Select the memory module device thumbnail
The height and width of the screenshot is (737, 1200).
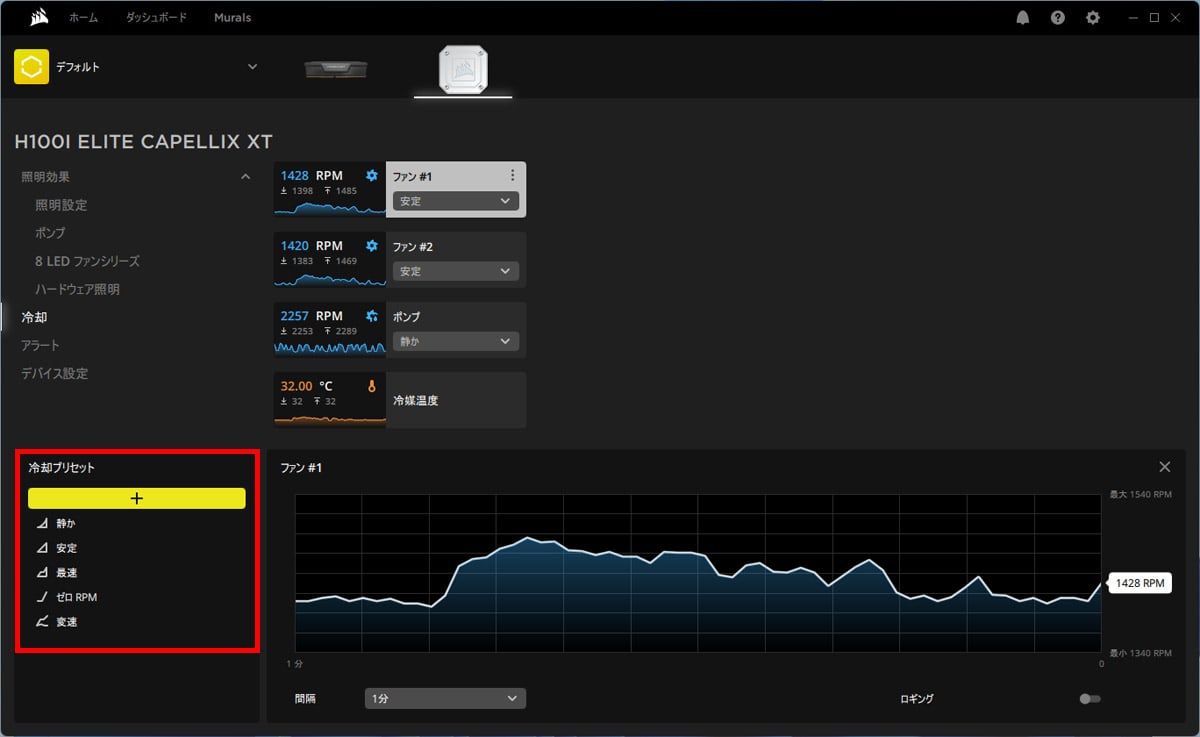pos(336,68)
